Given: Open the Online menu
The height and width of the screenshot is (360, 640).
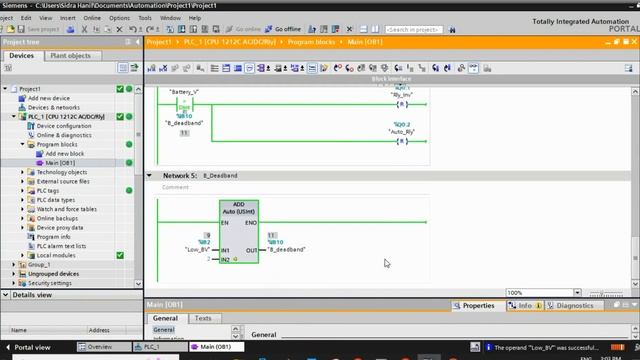Looking at the screenshot, I should click(x=92, y=18).
